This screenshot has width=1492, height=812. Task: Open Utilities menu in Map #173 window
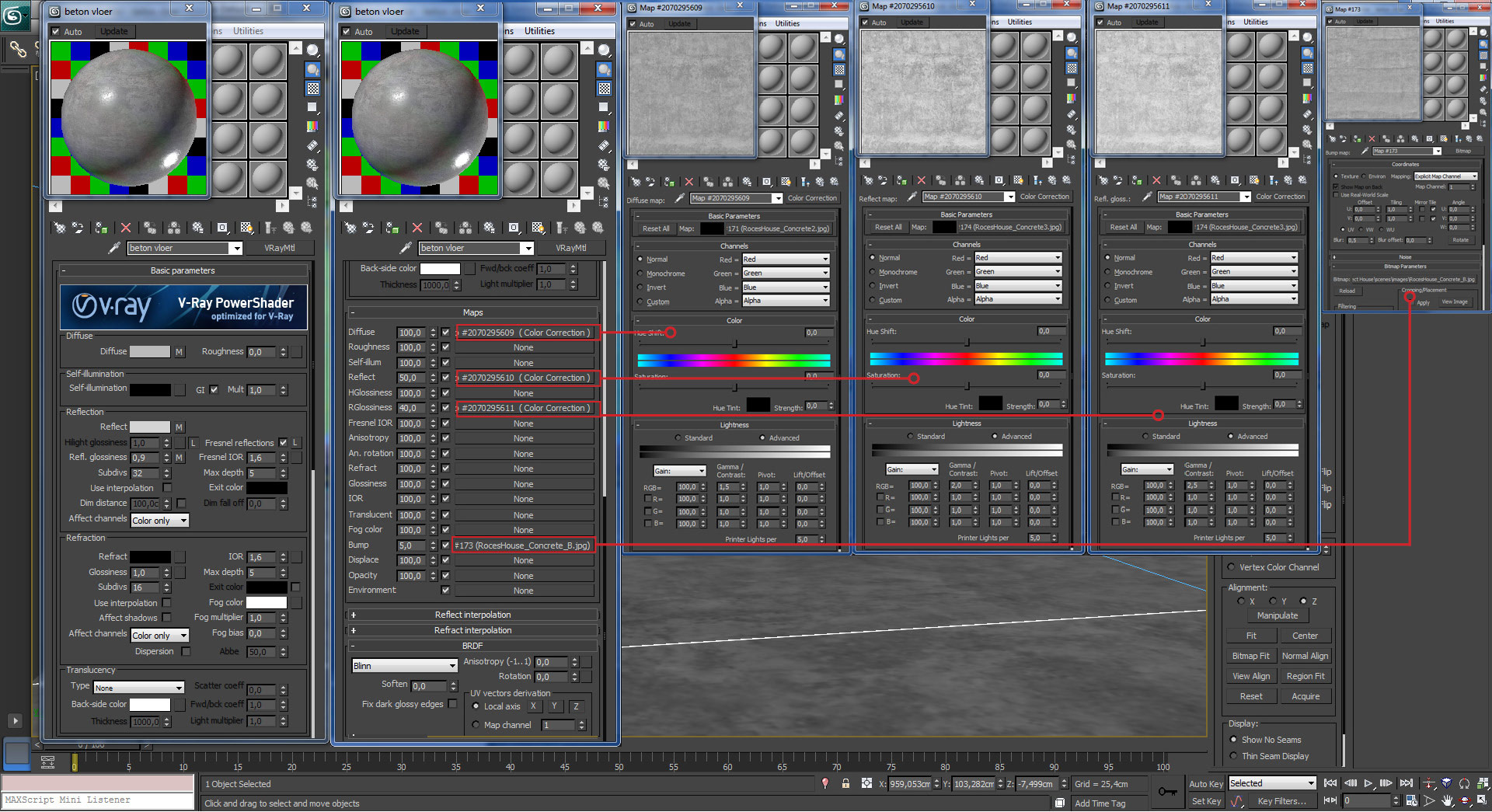pyautogui.click(x=1445, y=21)
